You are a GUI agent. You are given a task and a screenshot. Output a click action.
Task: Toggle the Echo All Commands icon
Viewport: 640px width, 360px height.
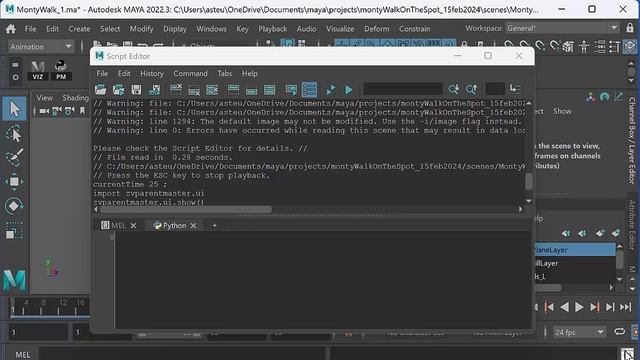[291, 89]
